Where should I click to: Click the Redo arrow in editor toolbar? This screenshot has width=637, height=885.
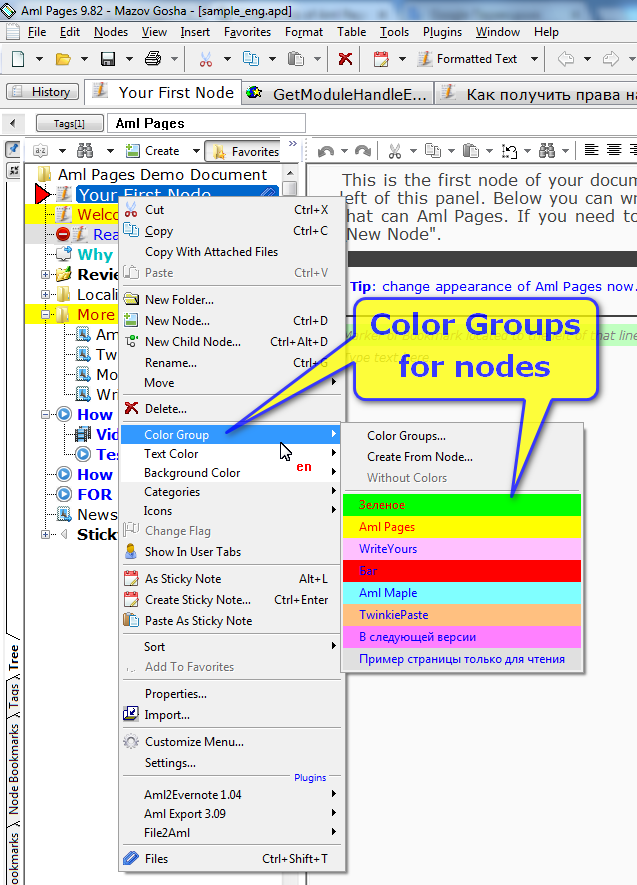[x=363, y=151]
